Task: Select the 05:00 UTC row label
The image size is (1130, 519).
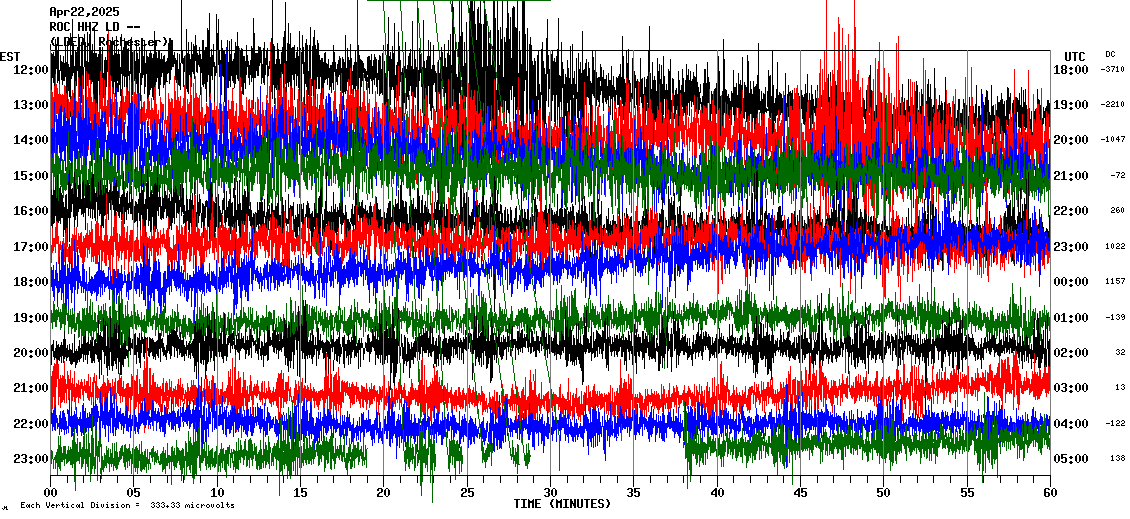Action: point(1071,459)
